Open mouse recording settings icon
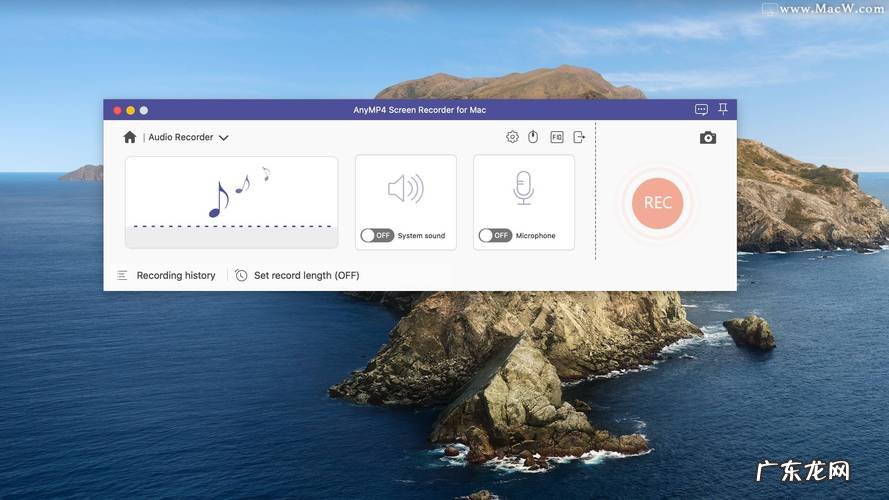The height and width of the screenshot is (500, 889). click(x=533, y=137)
